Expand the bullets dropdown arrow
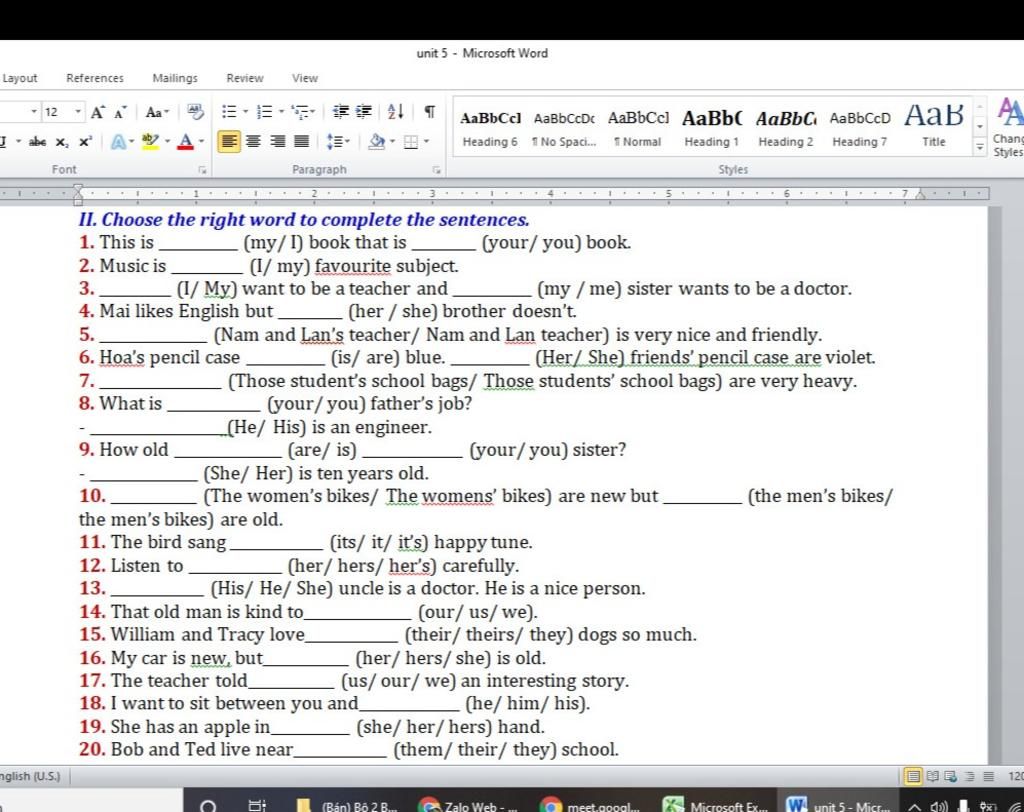This screenshot has width=1024, height=812. pyautogui.click(x=246, y=112)
